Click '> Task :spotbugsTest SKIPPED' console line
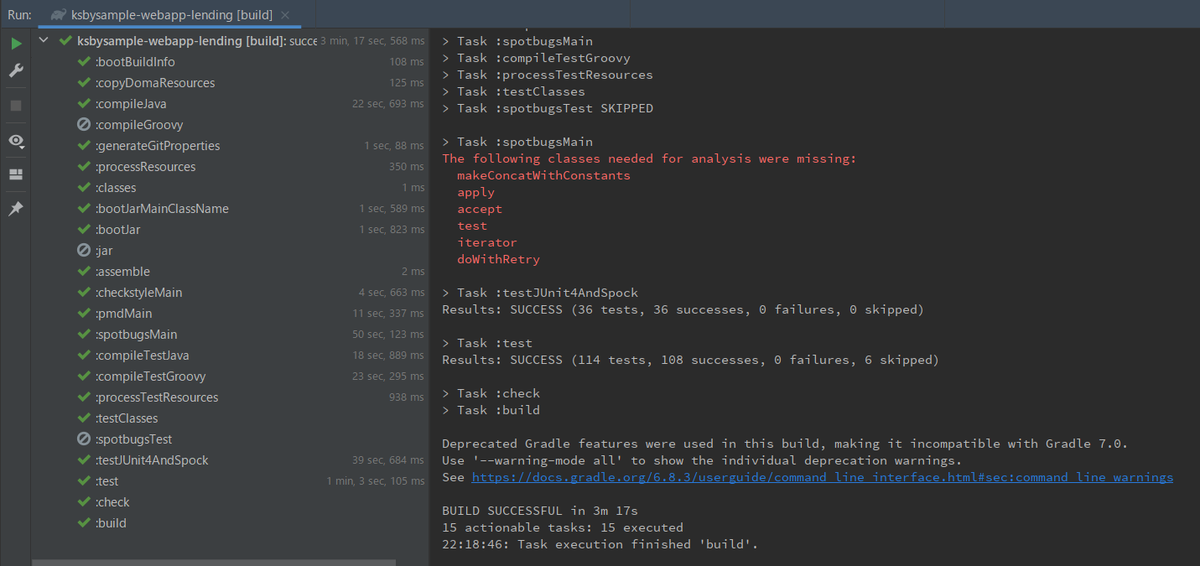The width and height of the screenshot is (1200, 566). pyautogui.click(x=547, y=108)
